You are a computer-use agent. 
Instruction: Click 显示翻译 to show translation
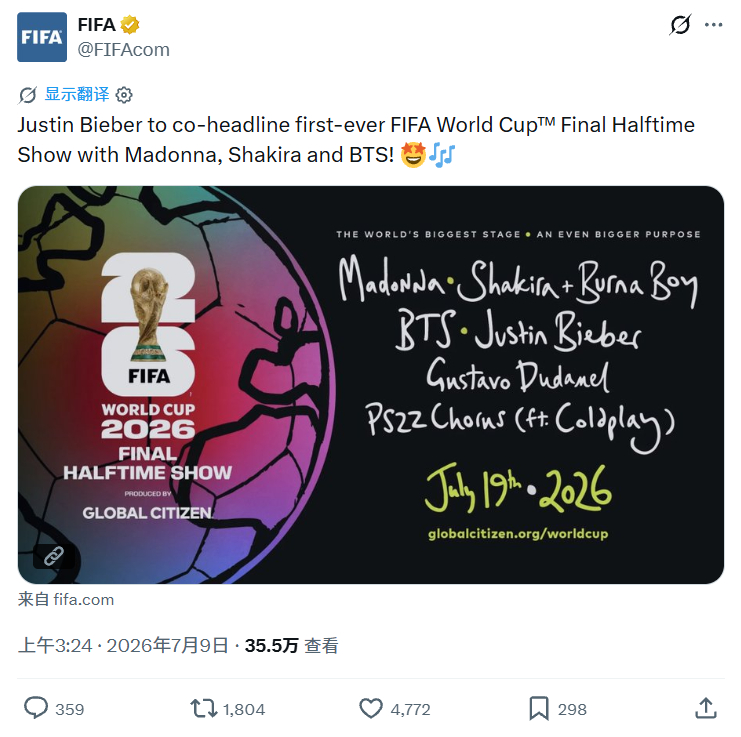coord(77,94)
